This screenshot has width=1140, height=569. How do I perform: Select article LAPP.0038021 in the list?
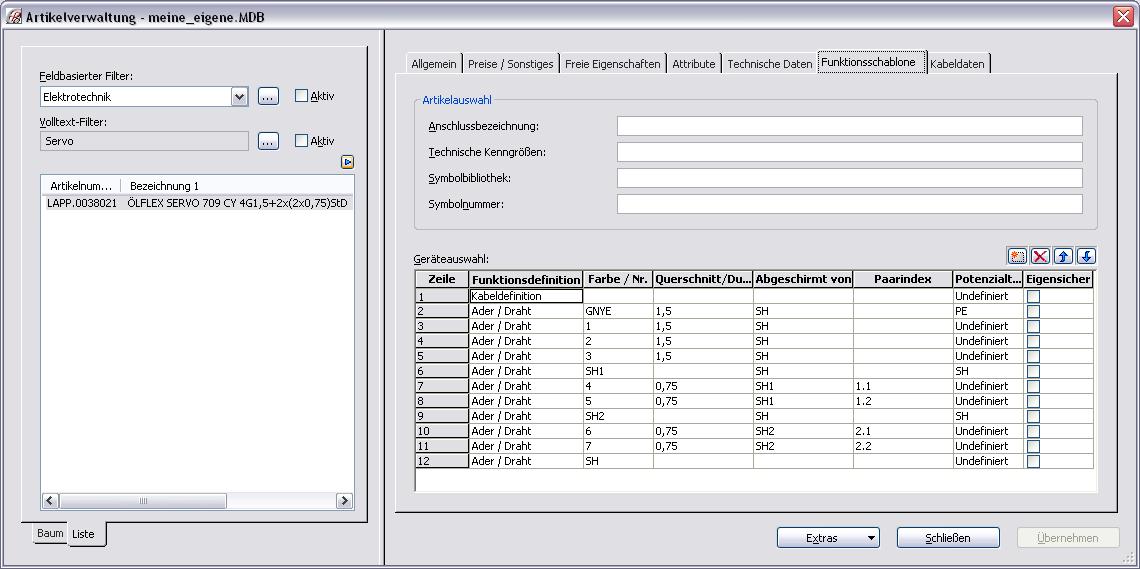tap(197, 203)
